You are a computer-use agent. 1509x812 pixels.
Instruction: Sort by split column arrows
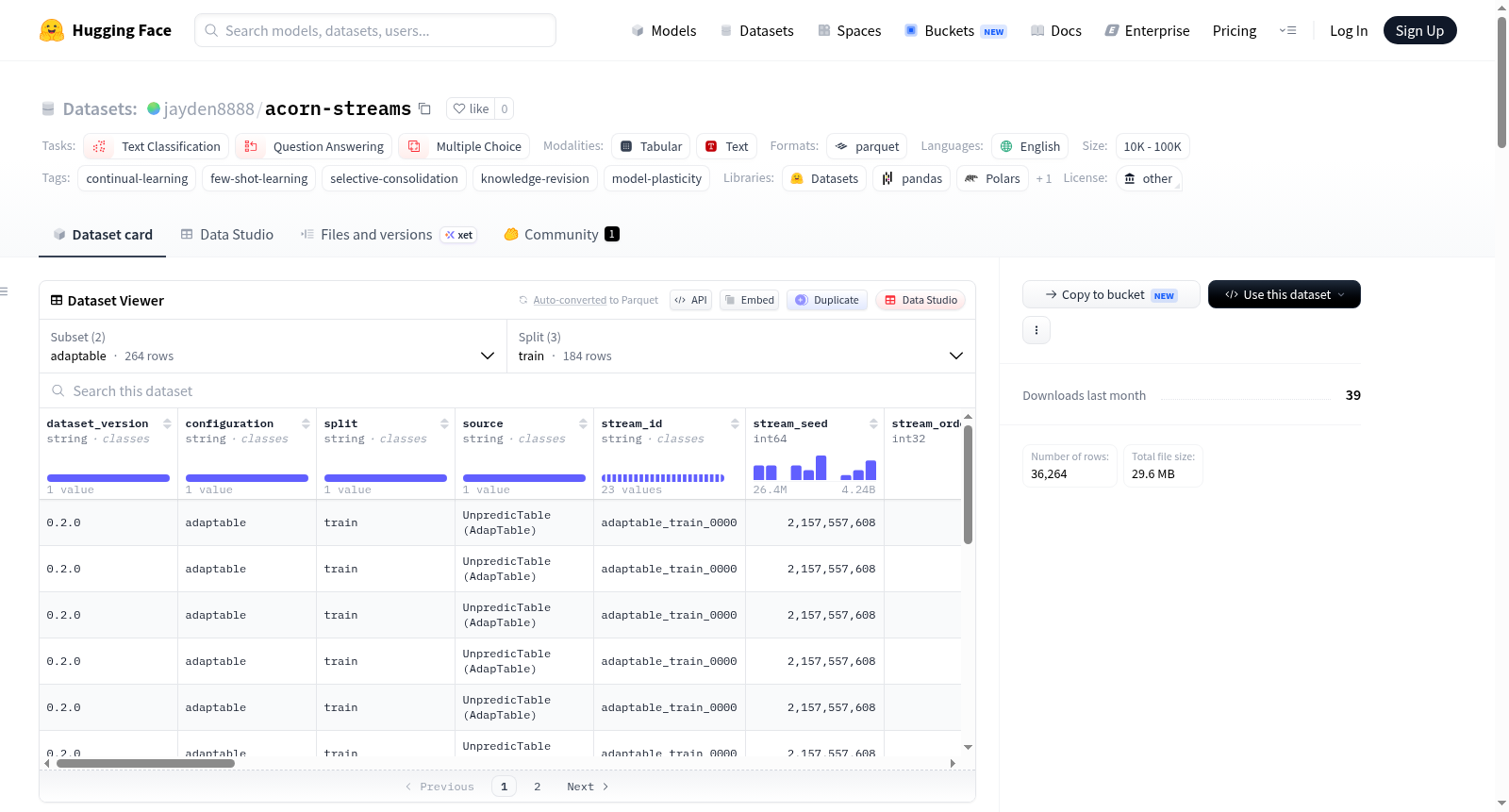point(444,423)
